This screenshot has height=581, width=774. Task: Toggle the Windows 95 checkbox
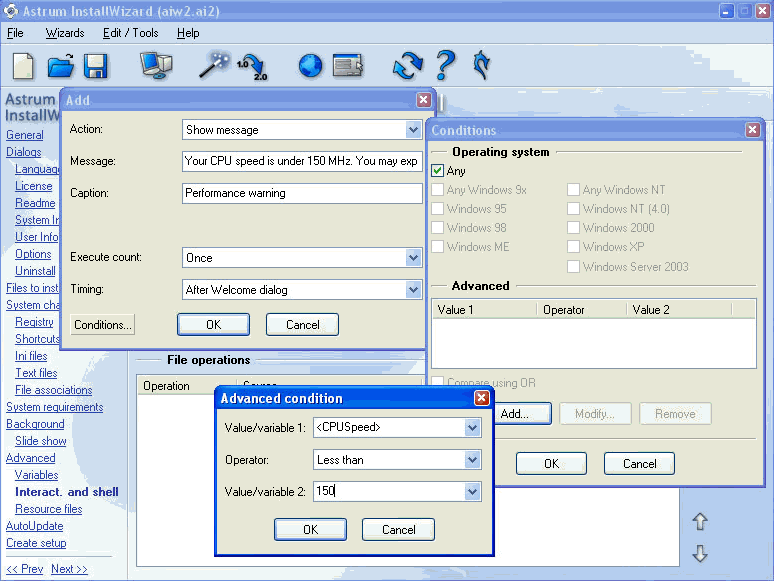(437, 209)
